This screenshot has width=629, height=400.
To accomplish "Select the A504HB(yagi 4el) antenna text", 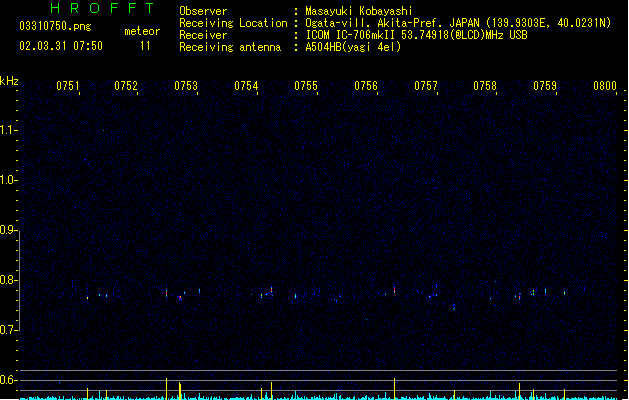I will pyautogui.click(x=353, y=47).
